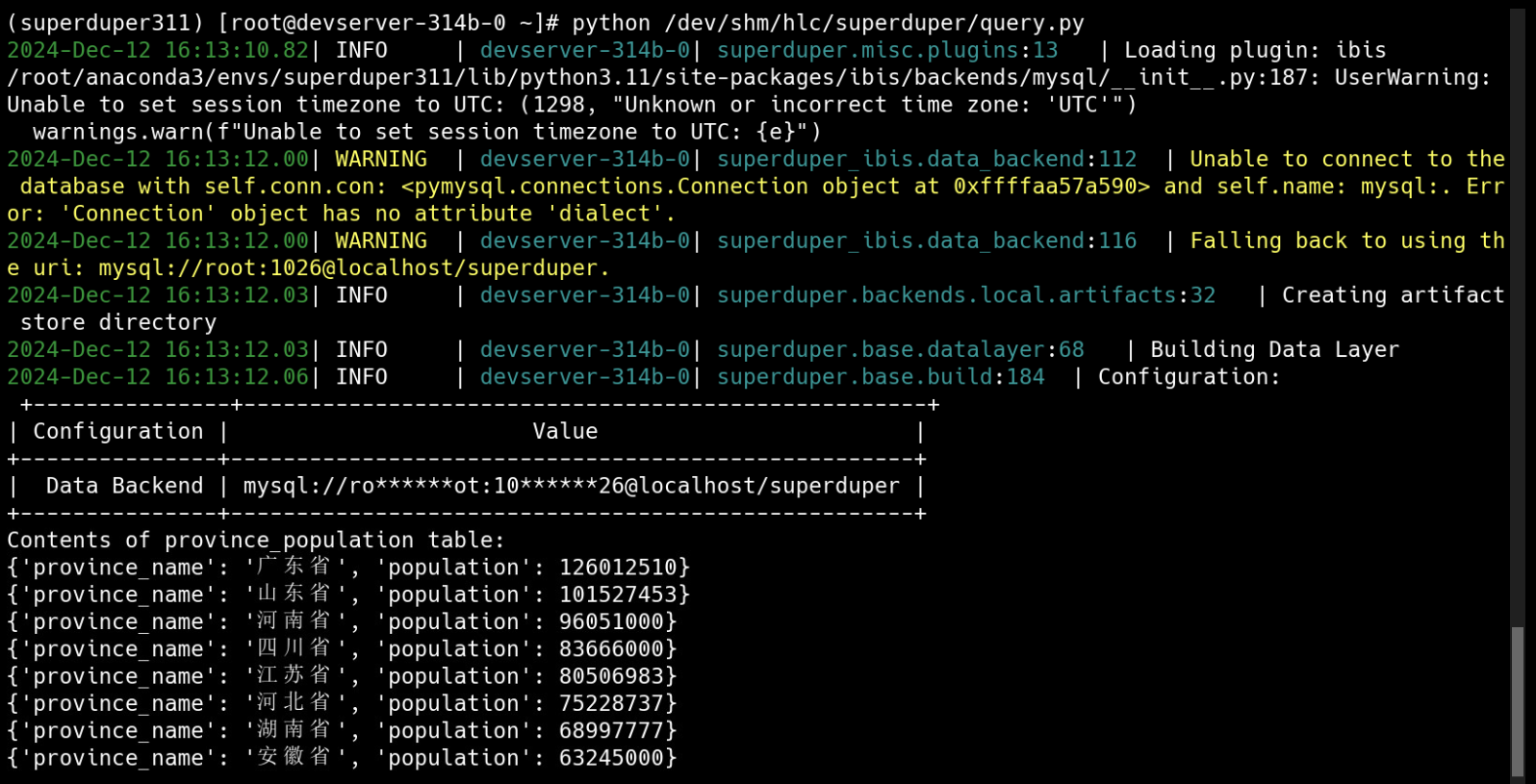The width and height of the screenshot is (1536, 784).
Task: Click the INFO level on the build:184 line
Action: 362,377
